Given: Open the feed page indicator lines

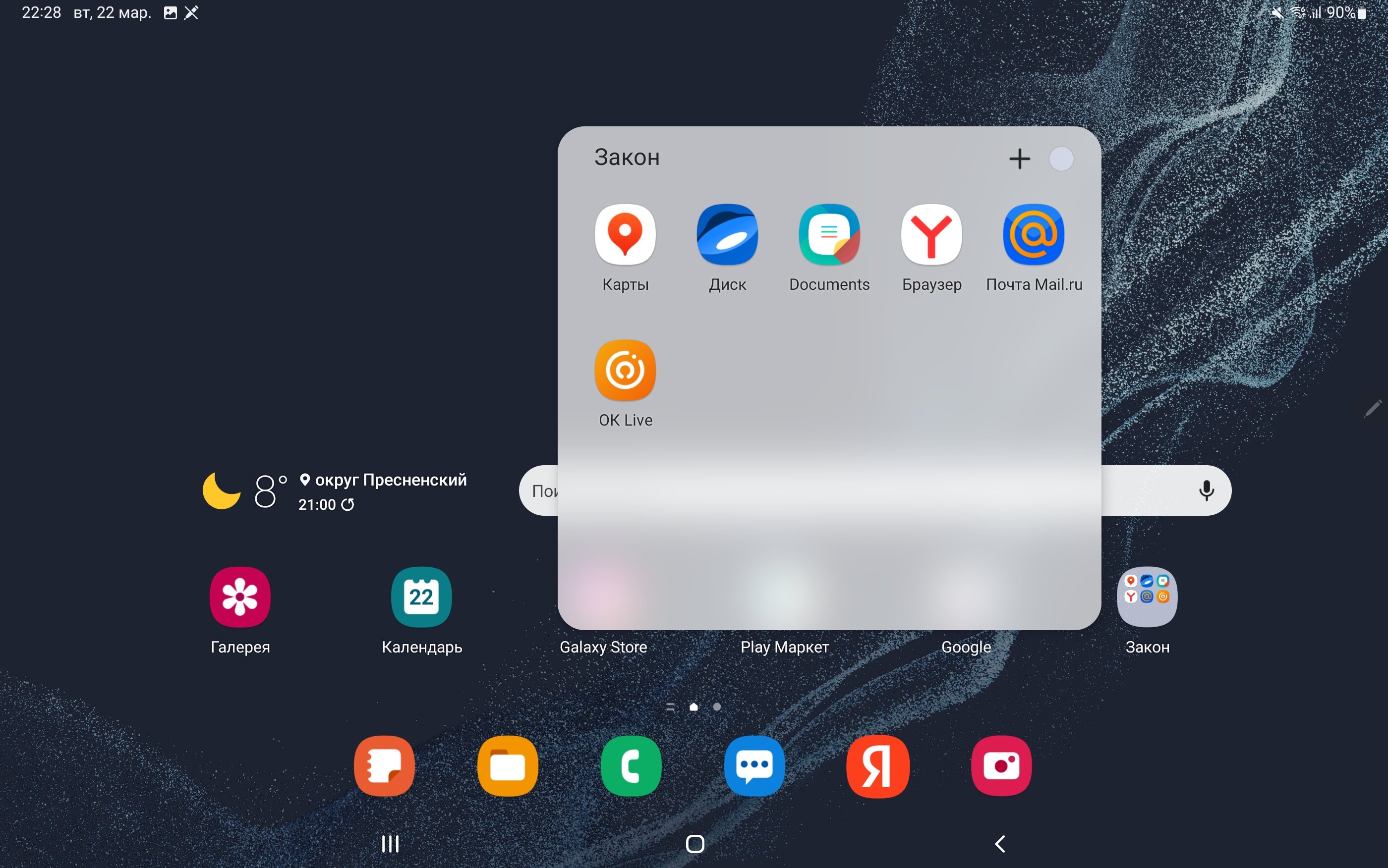Looking at the screenshot, I should pos(670,706).
